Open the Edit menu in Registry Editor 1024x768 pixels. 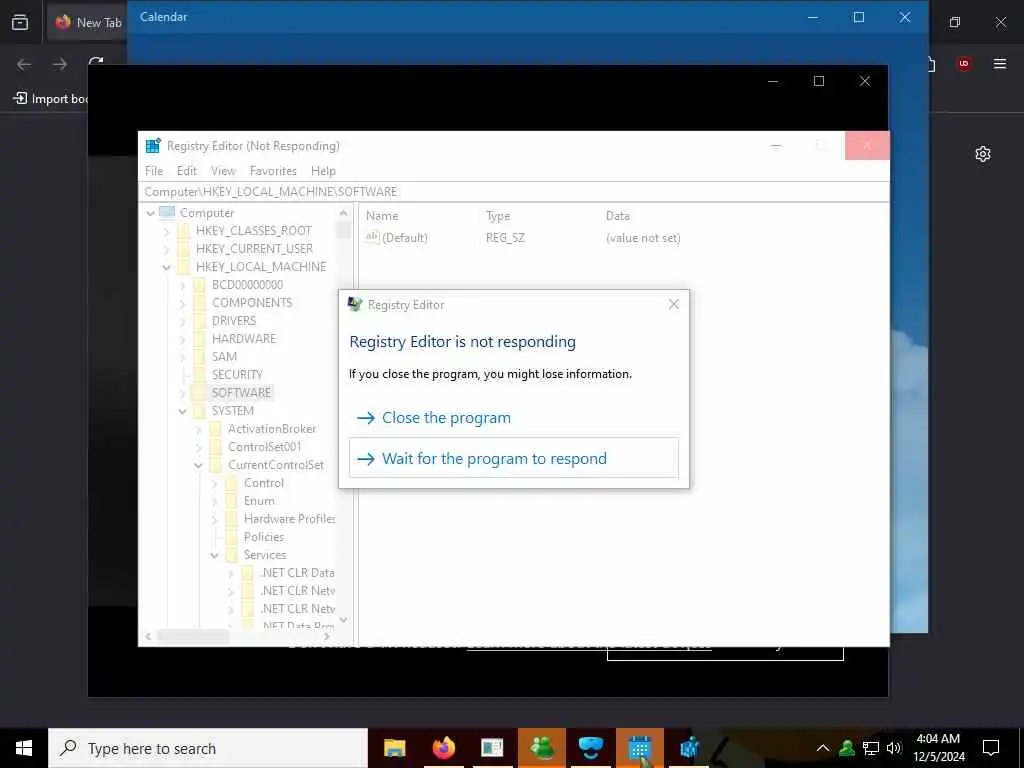pyautogui.click(x=187, y=171)
